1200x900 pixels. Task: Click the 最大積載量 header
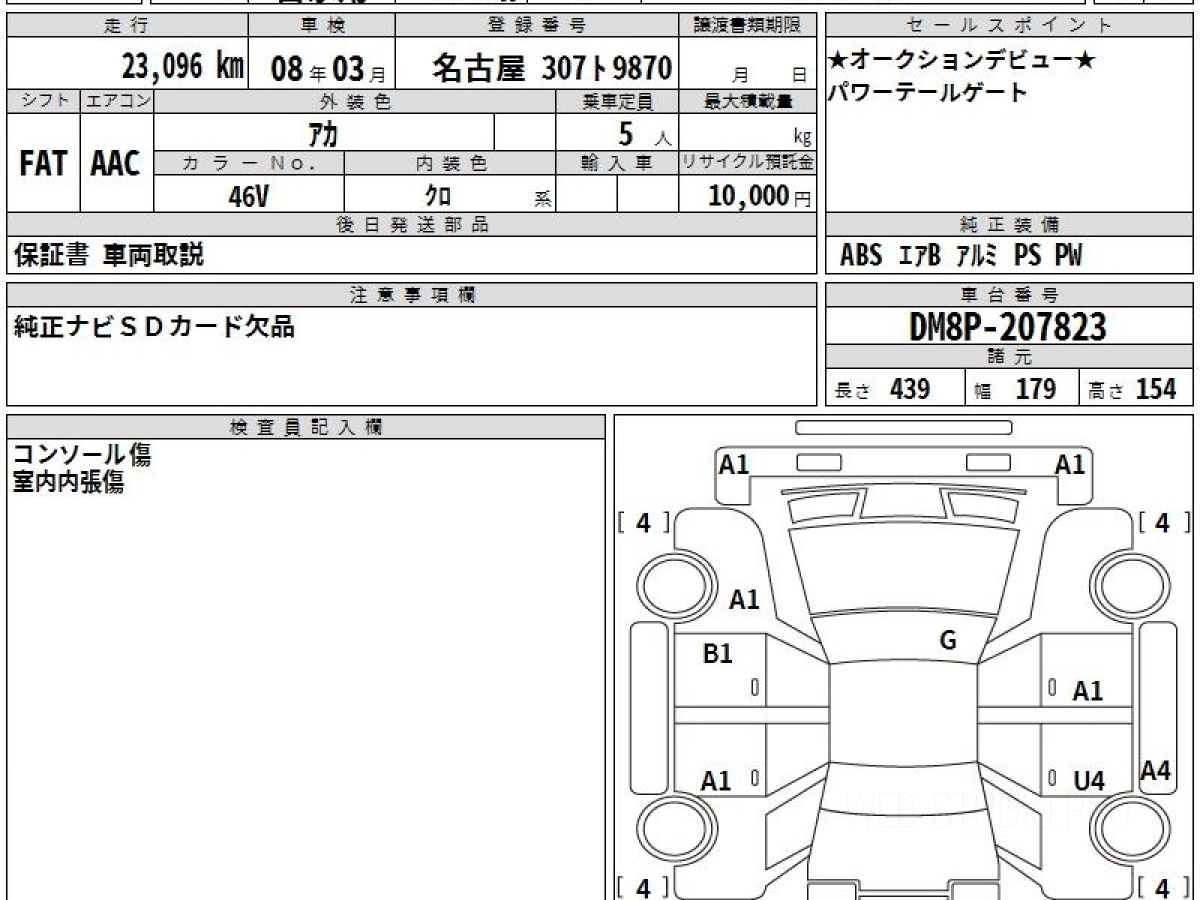tap(748, 101)
